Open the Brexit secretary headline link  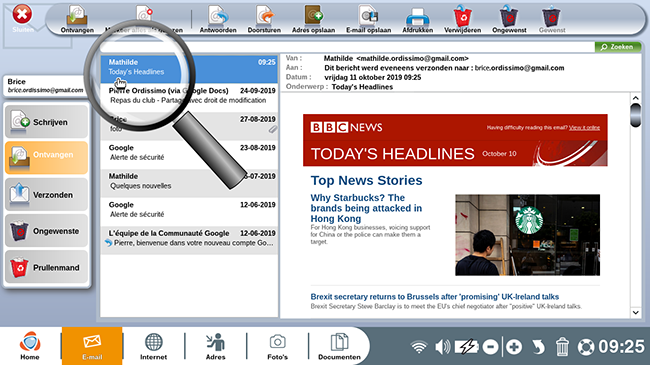point(434,297)
